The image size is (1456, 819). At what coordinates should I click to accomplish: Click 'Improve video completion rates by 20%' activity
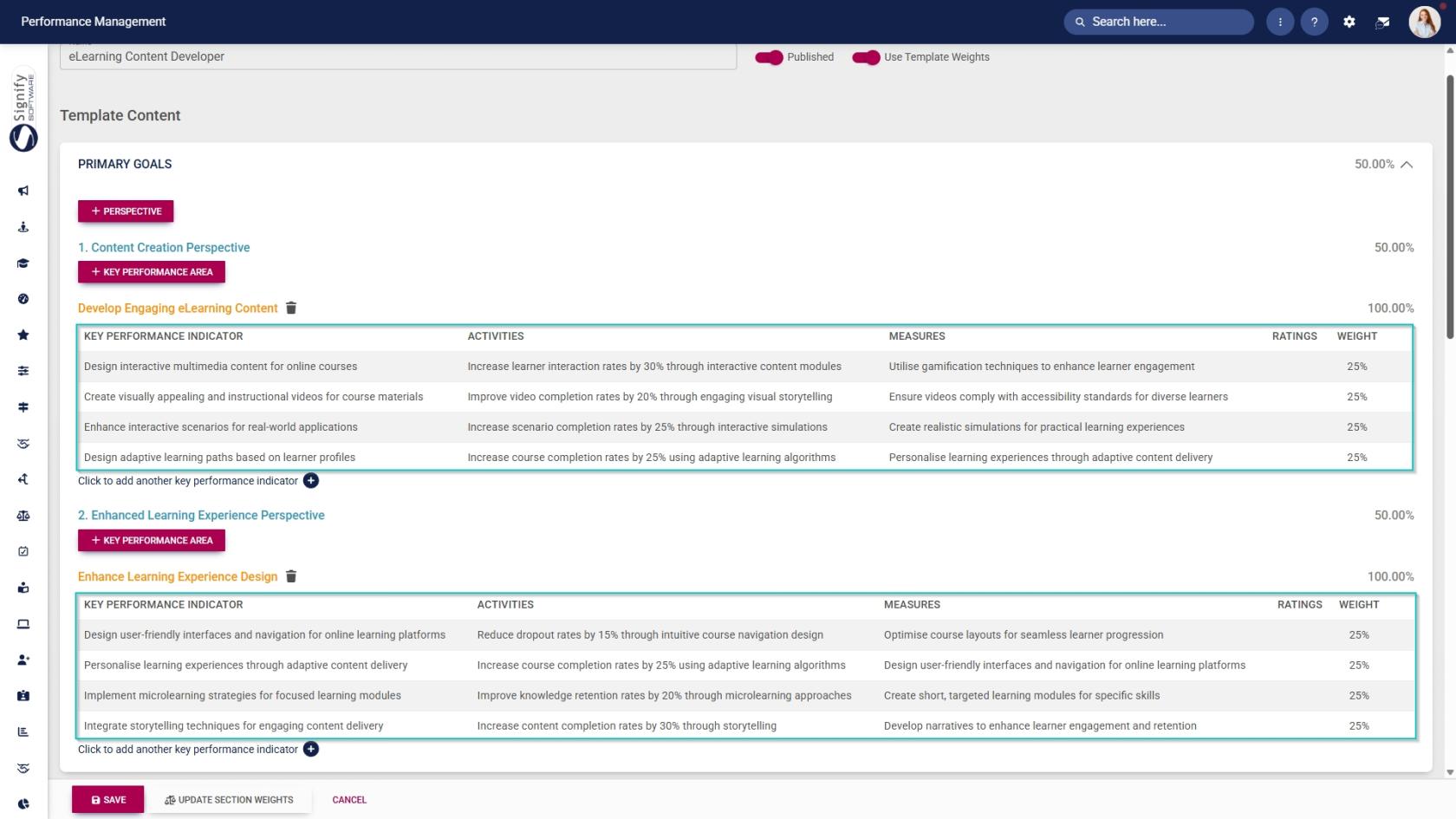click(x=650, y=397)
